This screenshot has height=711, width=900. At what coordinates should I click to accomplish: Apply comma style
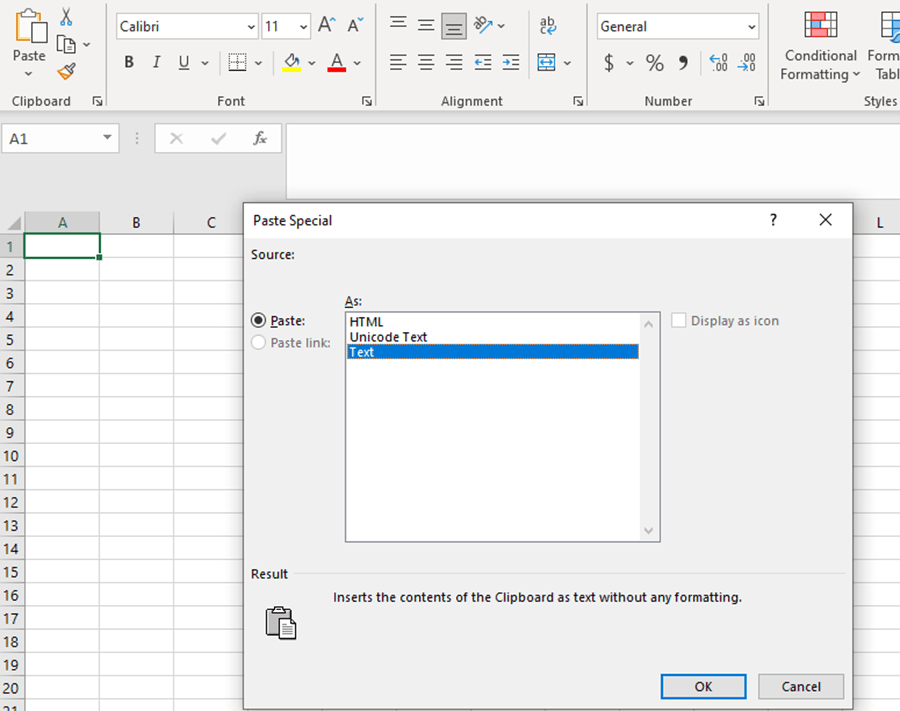[683, 62]
